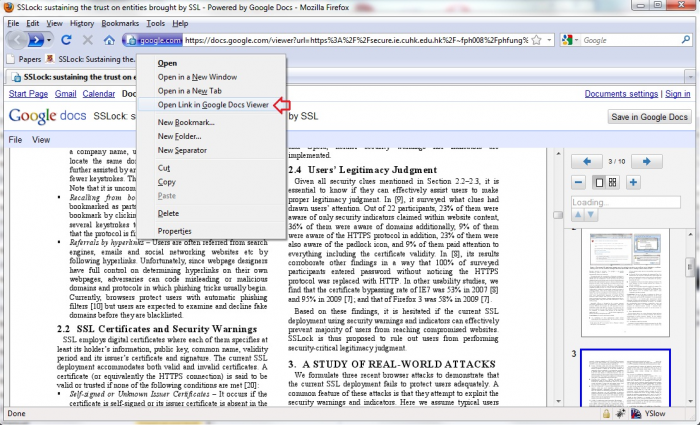Choose Delete in context menu
The image size is (700, 425).
211,213
